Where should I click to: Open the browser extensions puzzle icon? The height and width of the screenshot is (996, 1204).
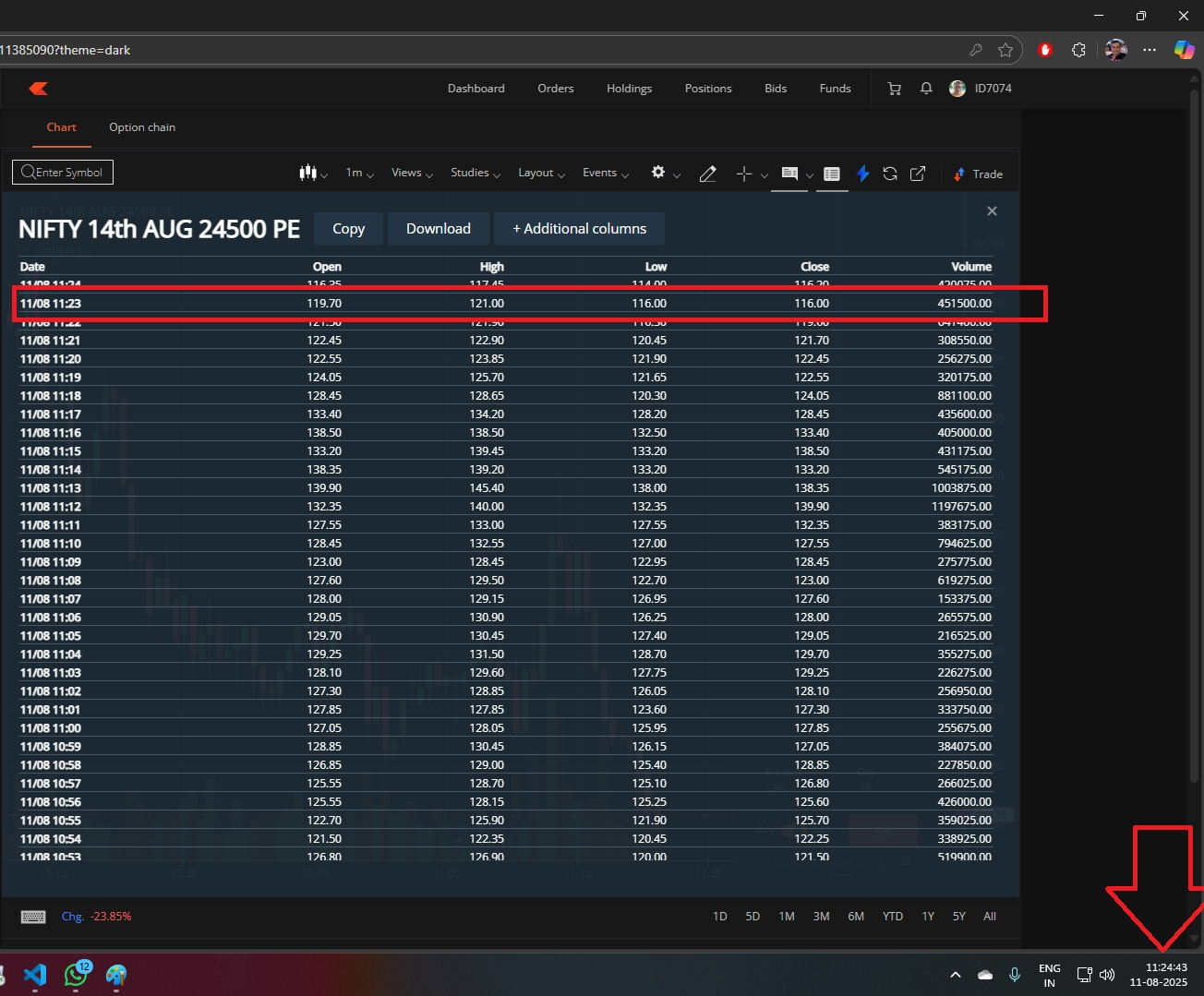click(x=1078, y=50)
